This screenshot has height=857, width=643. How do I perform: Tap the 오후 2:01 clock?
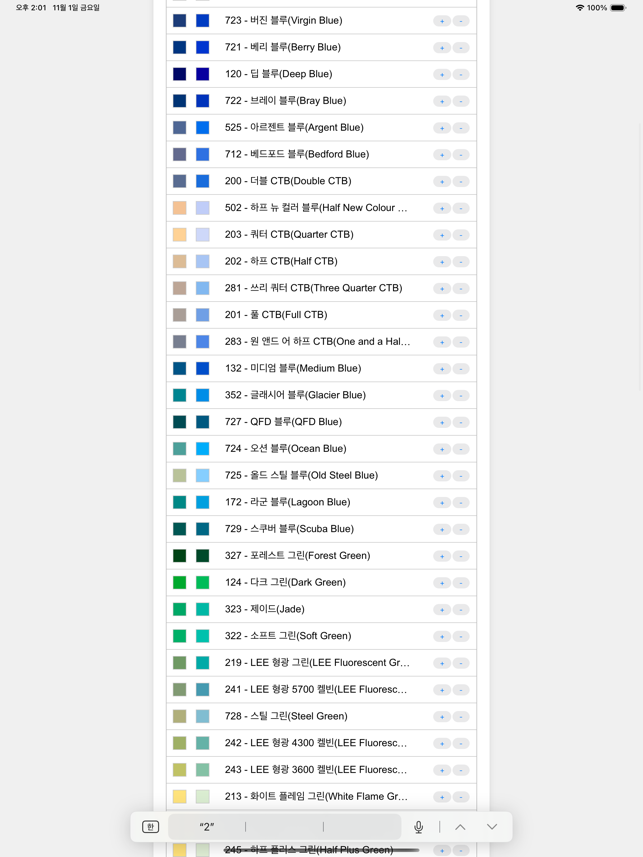31,8
